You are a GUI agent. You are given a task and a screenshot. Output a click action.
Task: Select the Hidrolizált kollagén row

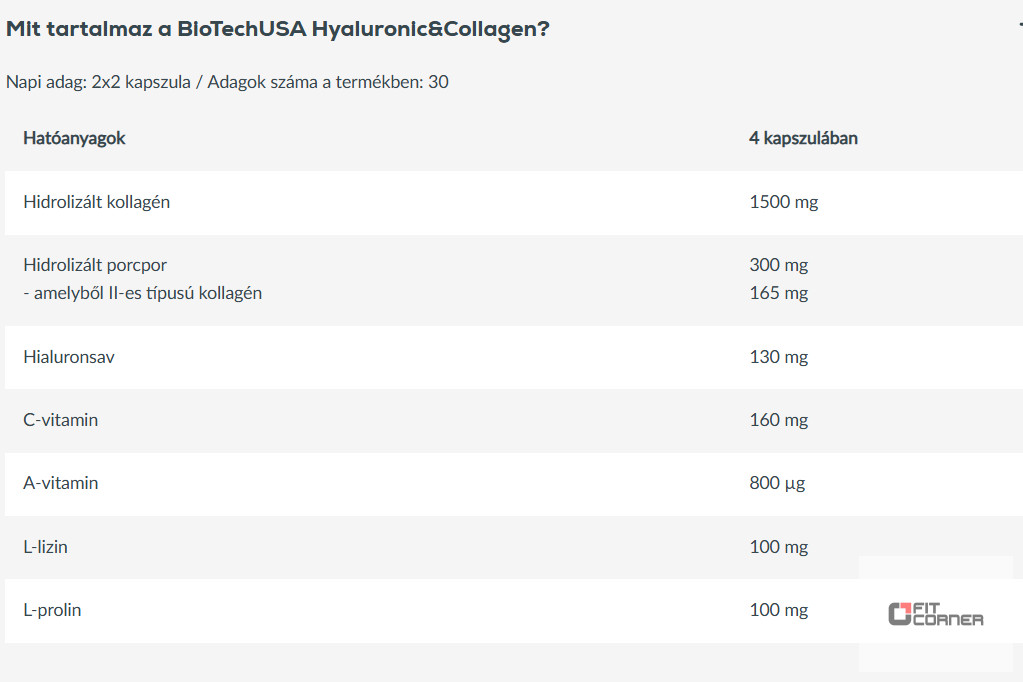[x=514, y=202]
